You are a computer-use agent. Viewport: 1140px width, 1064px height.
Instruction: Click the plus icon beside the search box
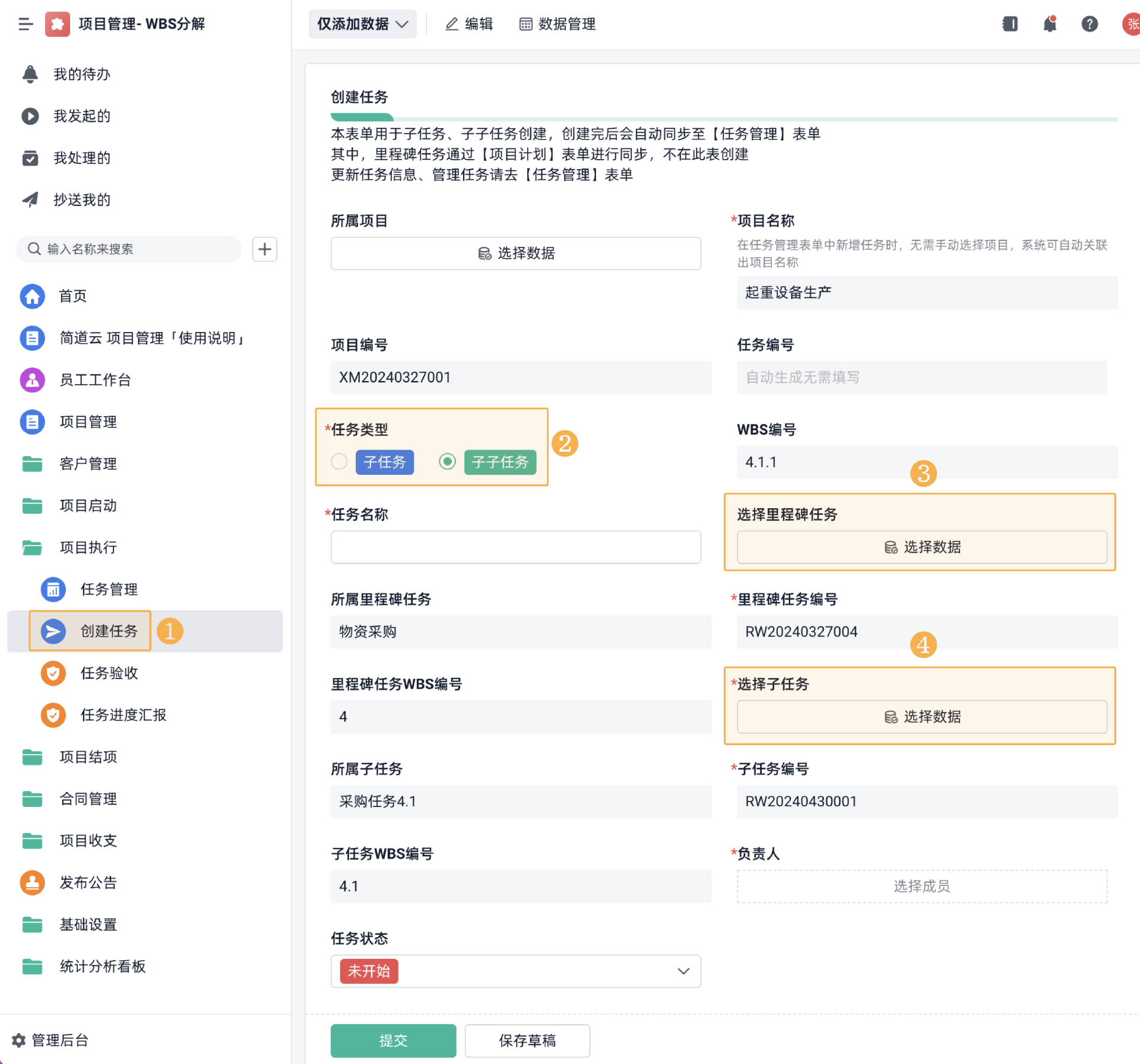[x=265, y=249]
